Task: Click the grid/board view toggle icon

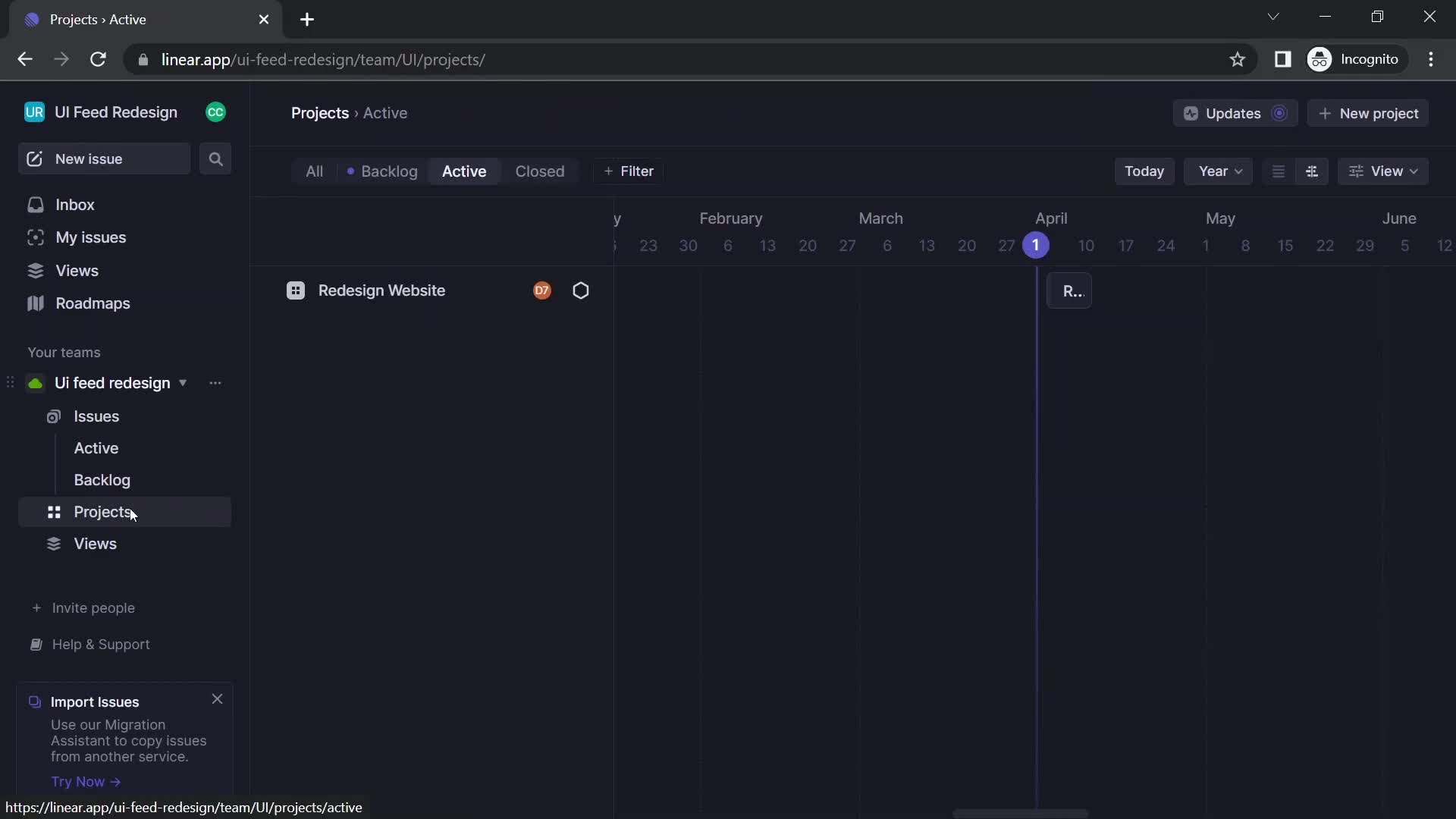Action: [1313, 171]
